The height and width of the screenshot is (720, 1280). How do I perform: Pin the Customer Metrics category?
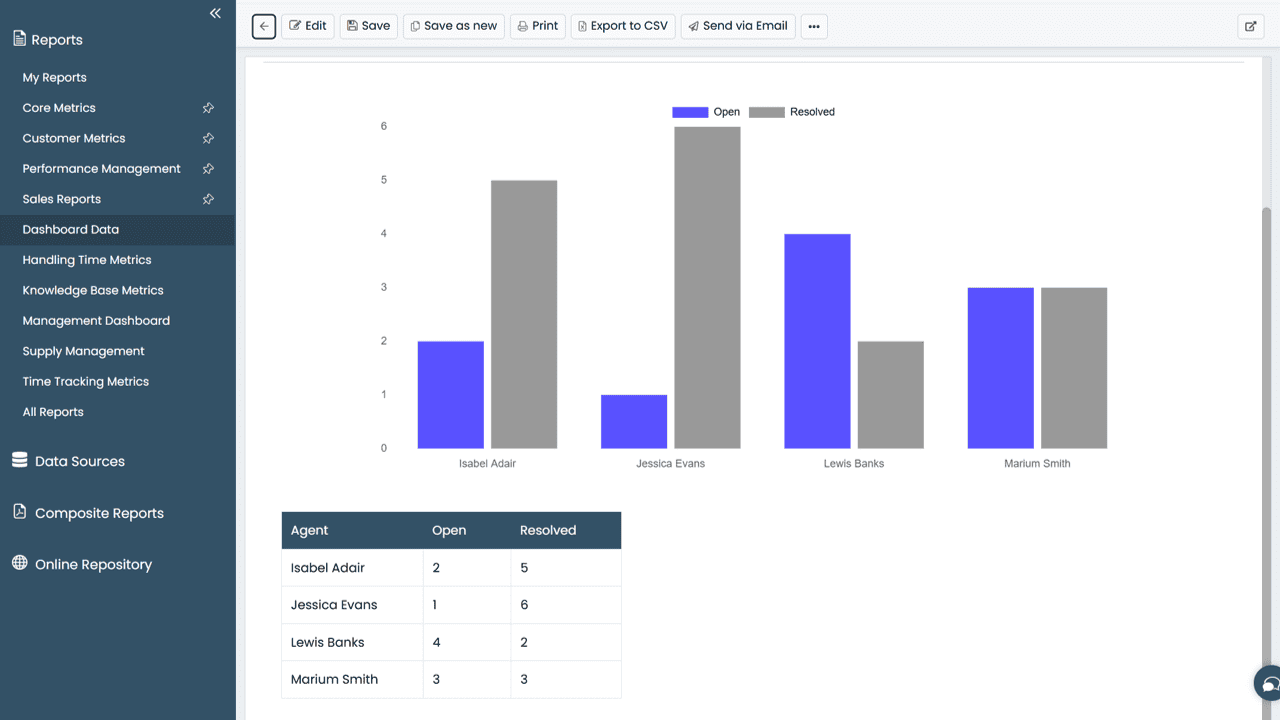pos(208,138)
